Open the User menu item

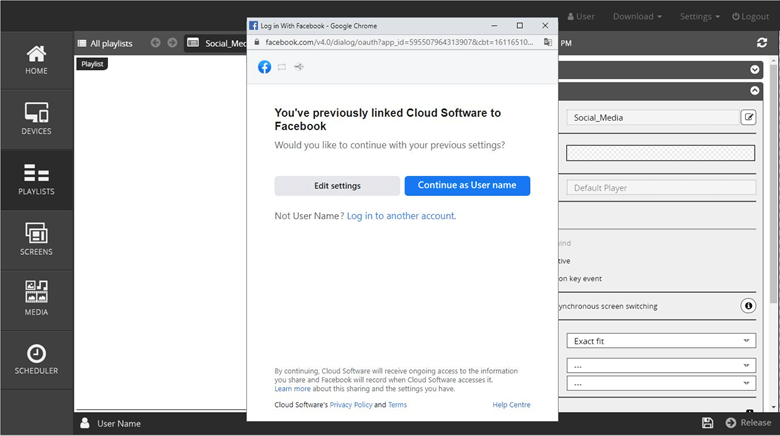(x=581, y=16)
